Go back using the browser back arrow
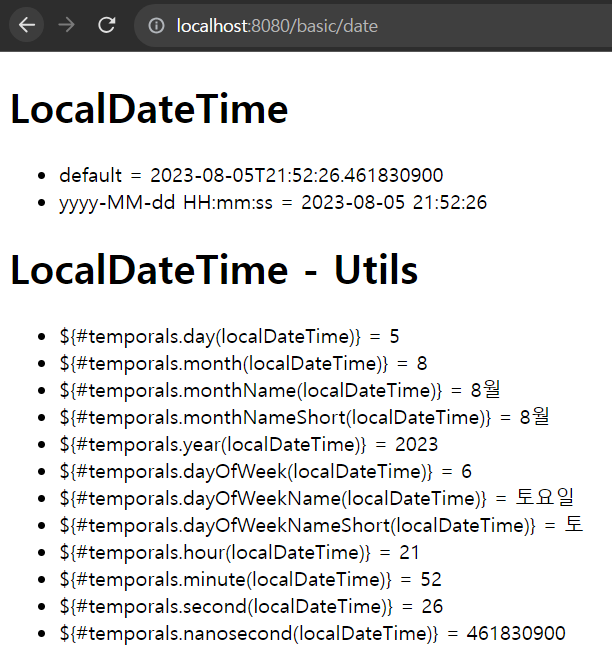This screenshot has width=612, height=650. coord(27,25)
